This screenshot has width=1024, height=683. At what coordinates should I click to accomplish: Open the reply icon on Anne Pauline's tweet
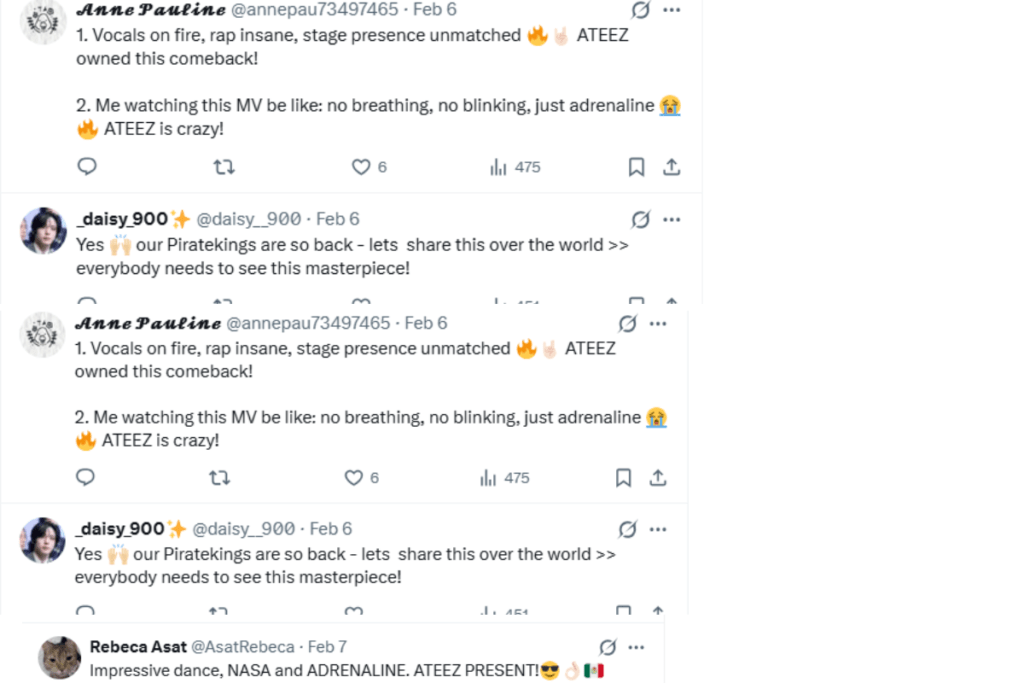click(x=87, y=167)
